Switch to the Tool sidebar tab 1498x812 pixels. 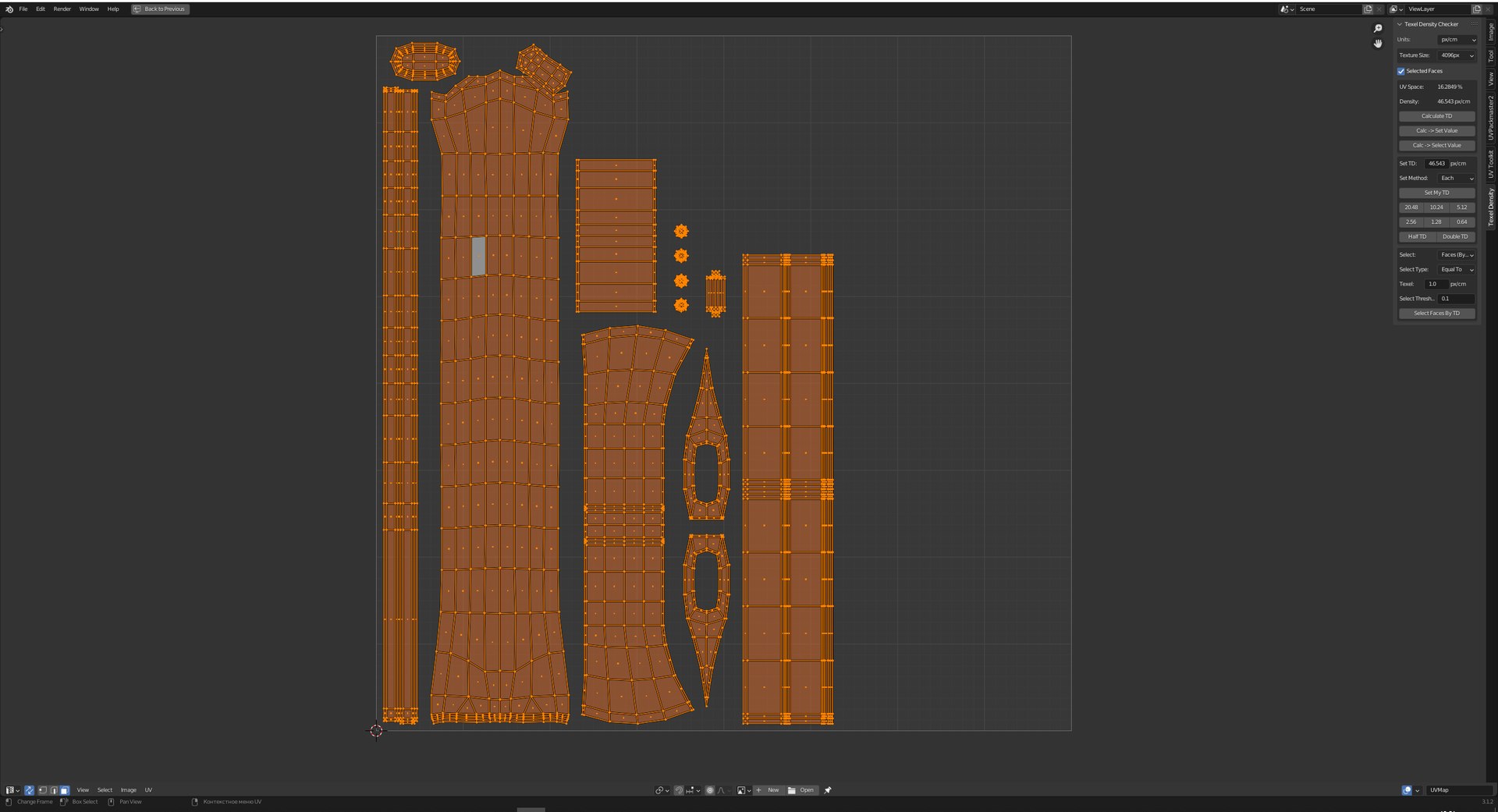coord(1491,56)
